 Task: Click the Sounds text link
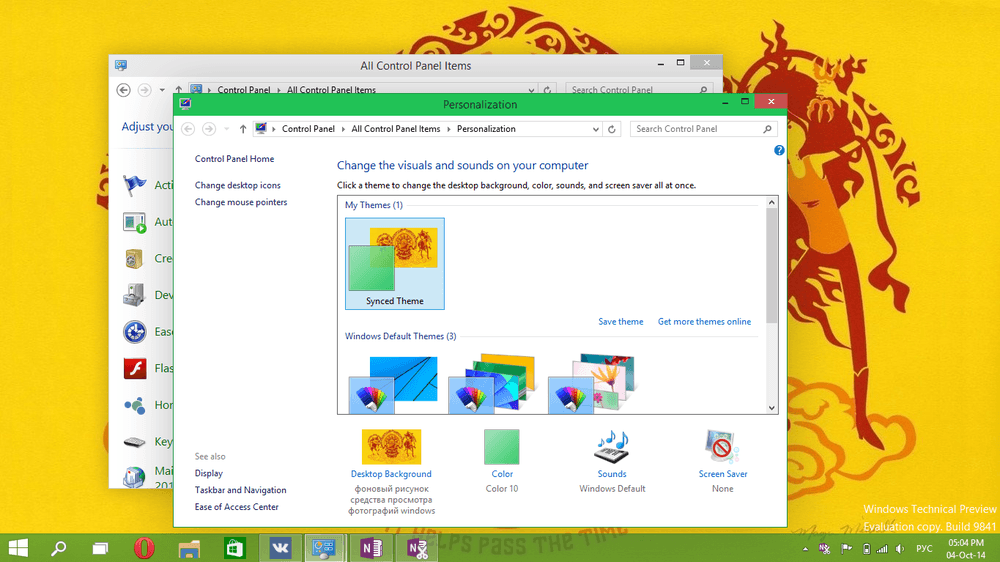tap(612, 474)
